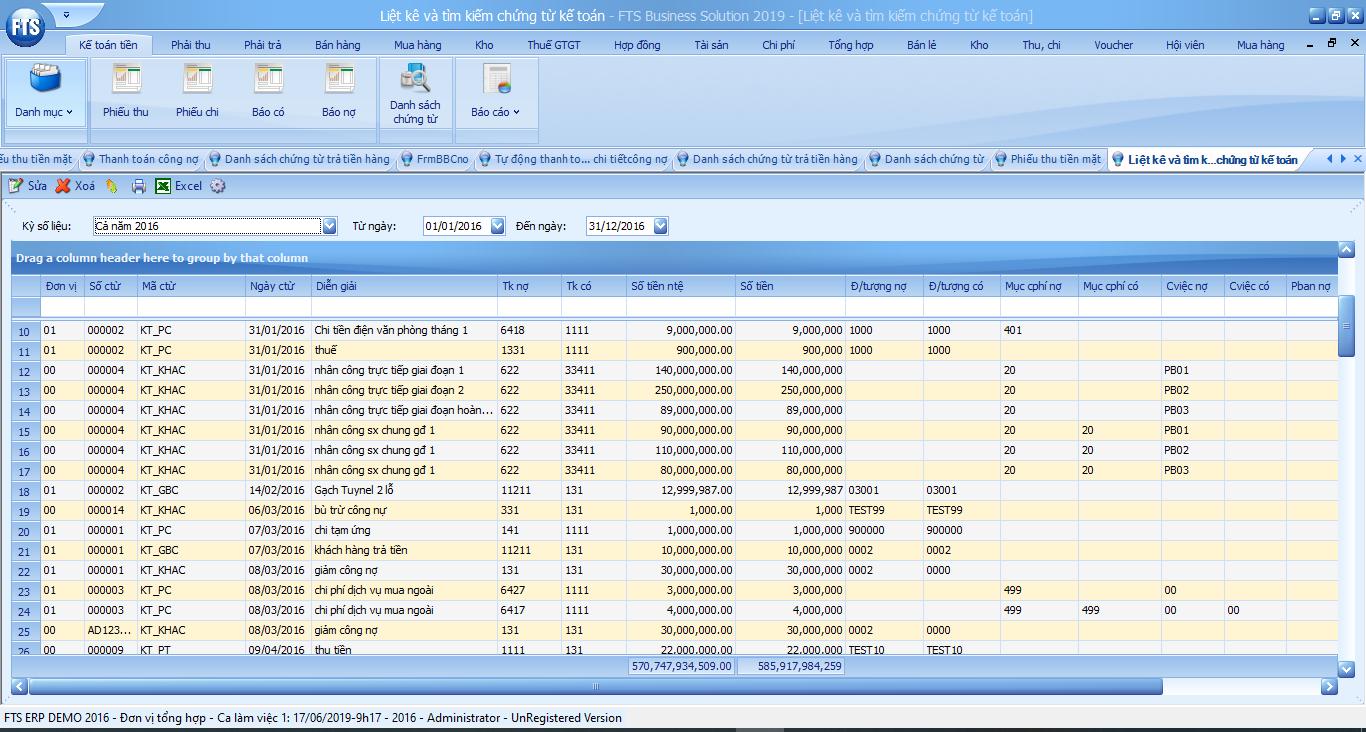The height and width of the screenshot is (732, 1366).
Task: Click the yellow tag toolbar icon
Action: (112, 186)
